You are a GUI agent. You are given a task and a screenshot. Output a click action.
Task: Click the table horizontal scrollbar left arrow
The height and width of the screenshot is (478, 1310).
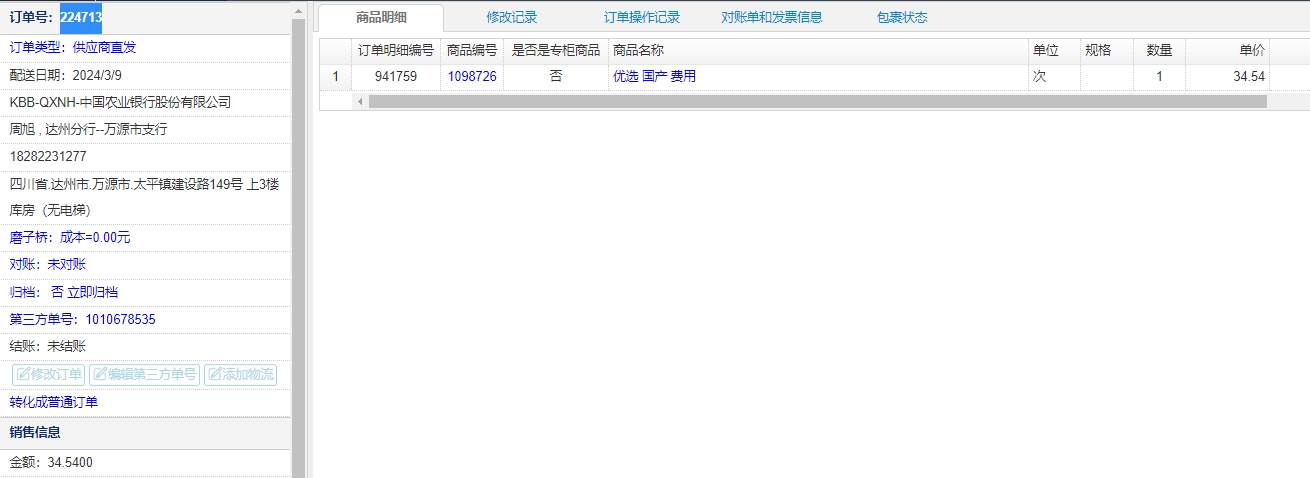(x=360, y=101)
